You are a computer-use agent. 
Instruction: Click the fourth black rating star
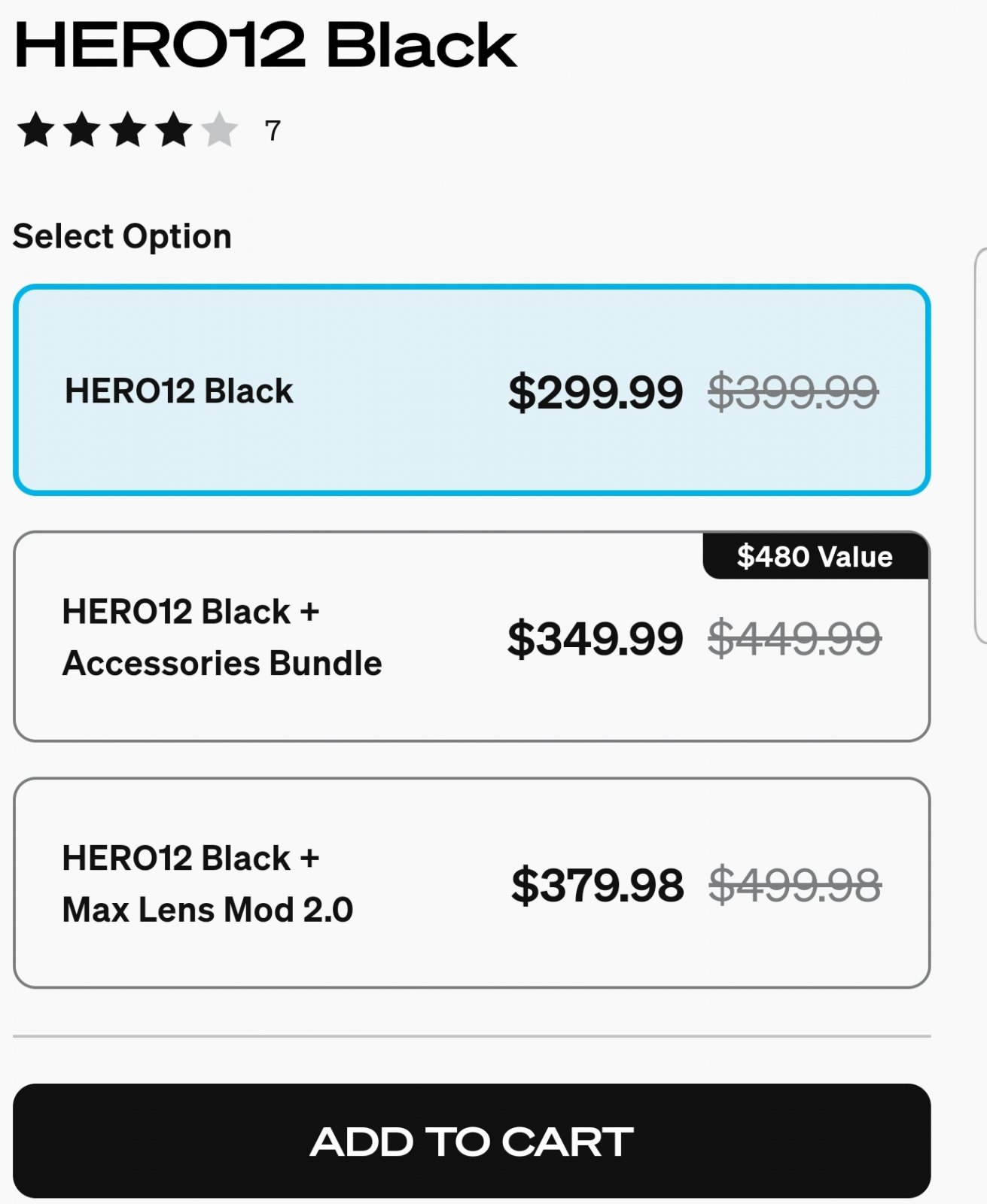point(174,129)
